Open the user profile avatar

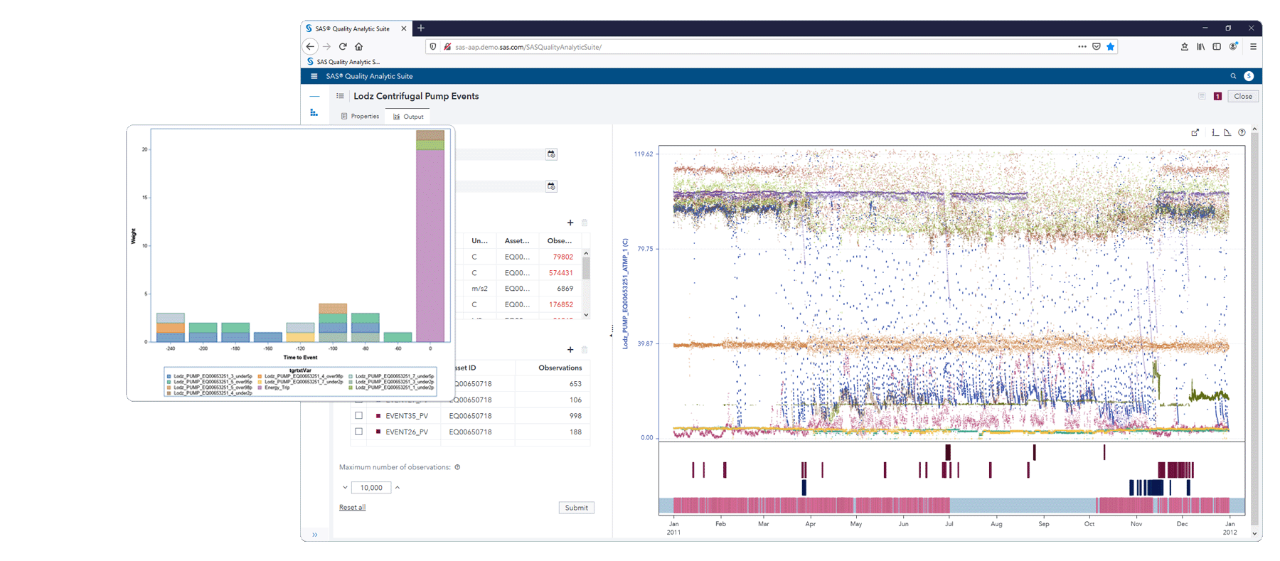tap(1249, 76)
